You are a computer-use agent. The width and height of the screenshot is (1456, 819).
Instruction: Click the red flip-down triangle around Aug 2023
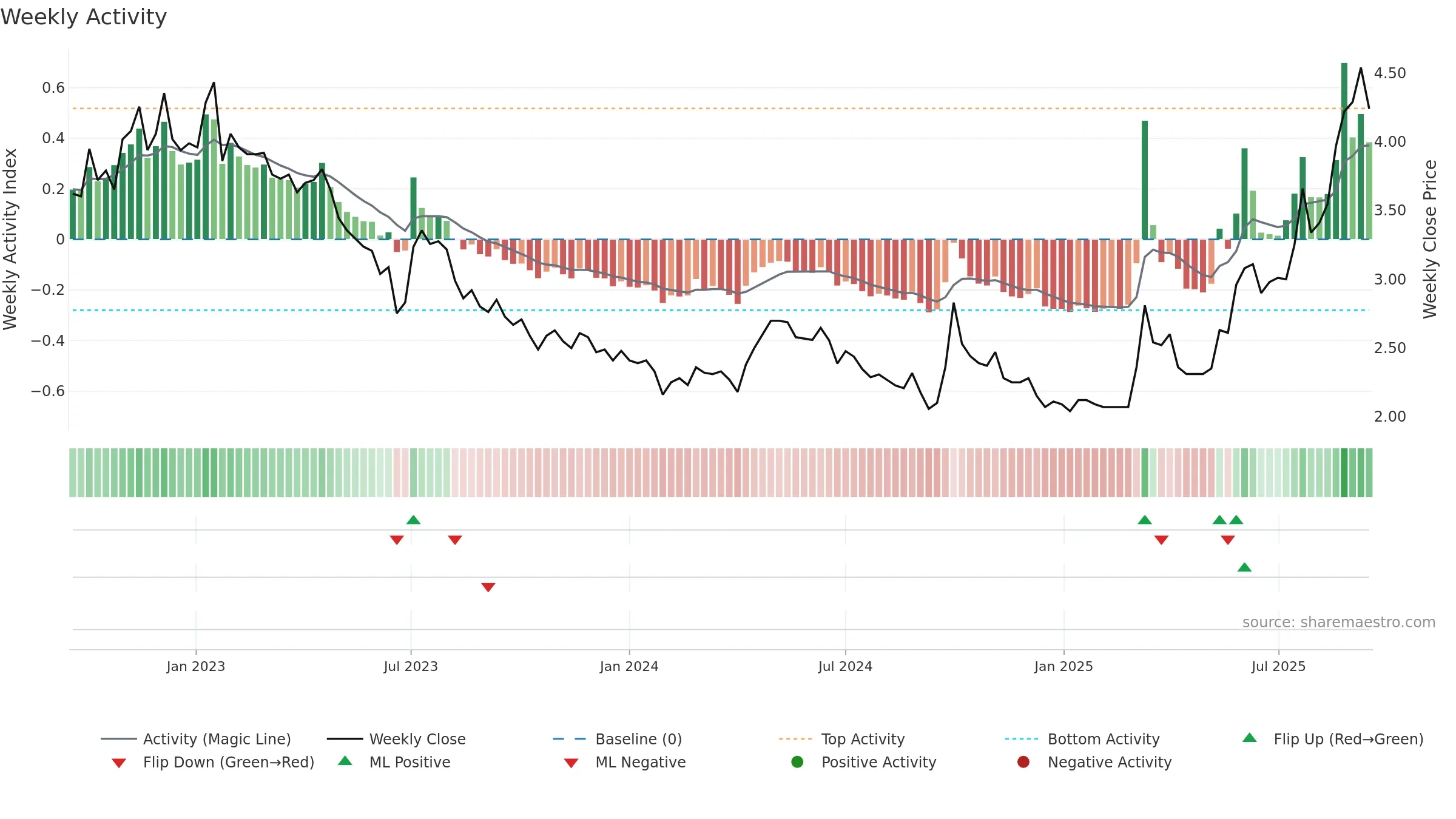[455, 540]
